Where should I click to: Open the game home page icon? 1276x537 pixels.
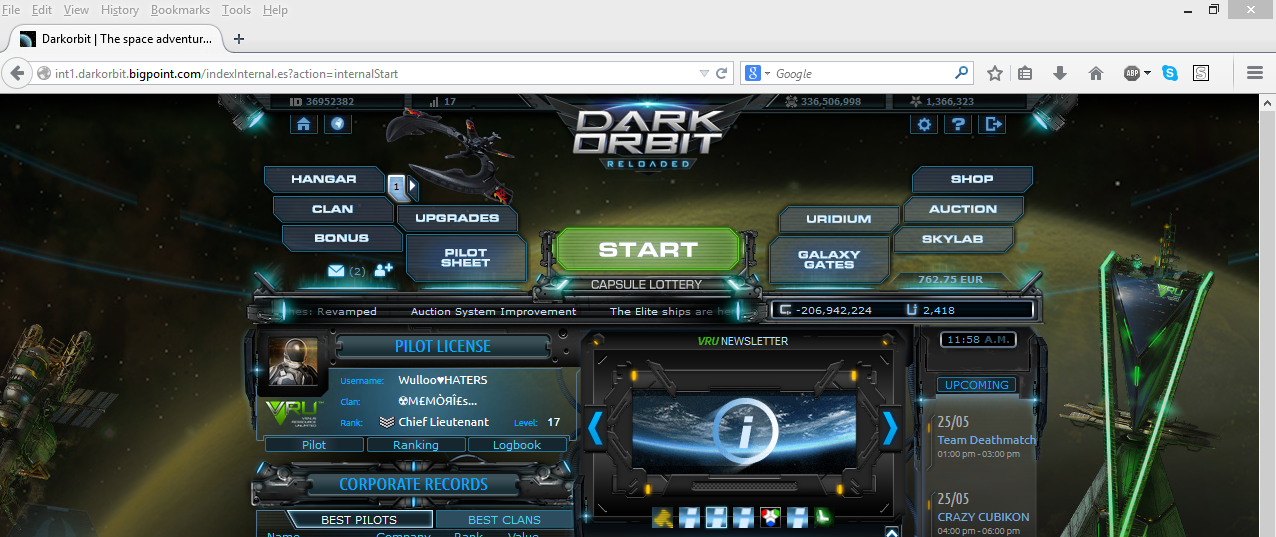tap(304, 124)
